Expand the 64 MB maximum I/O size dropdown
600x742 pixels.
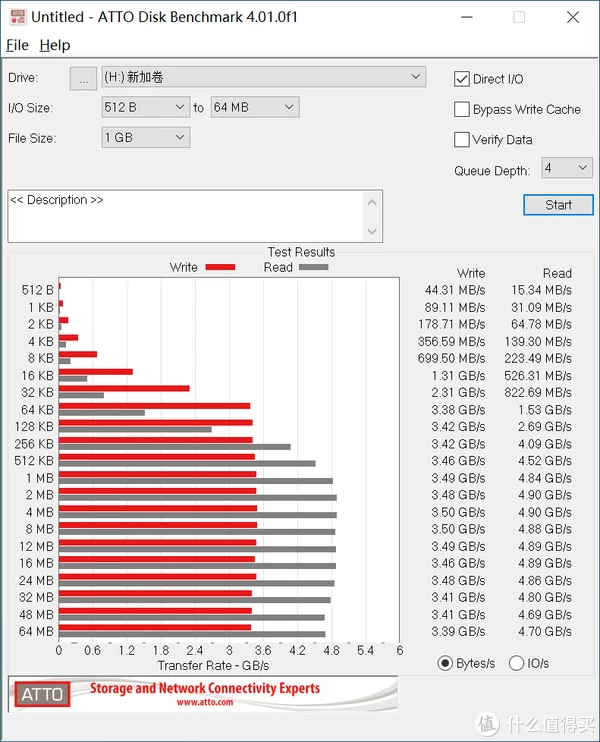[x=255, y=107]
